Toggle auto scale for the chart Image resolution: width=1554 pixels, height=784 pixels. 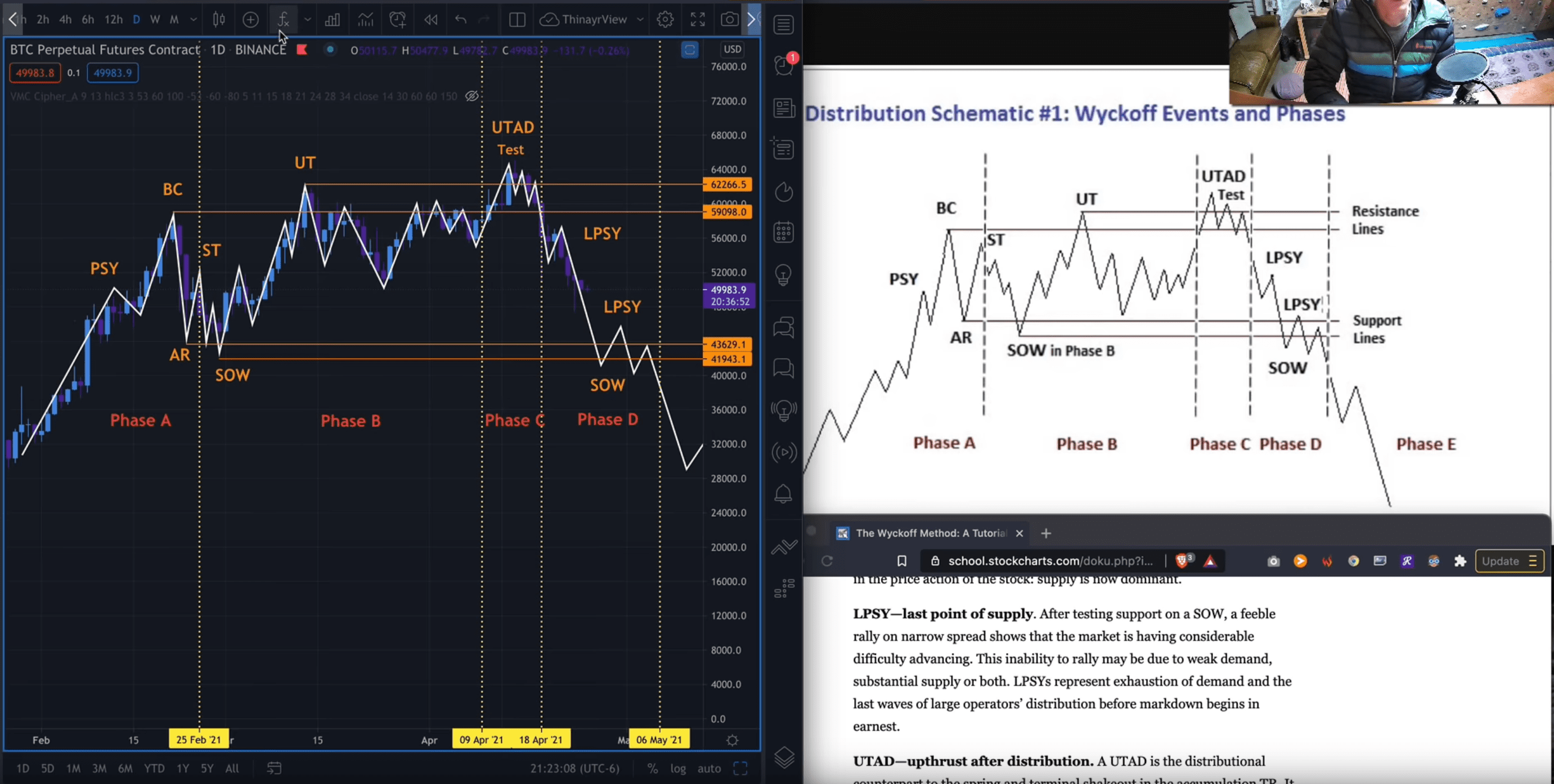[709, 768]
